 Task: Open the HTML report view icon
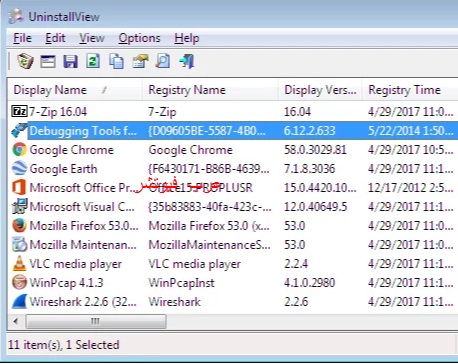click(x=48, y=62)
